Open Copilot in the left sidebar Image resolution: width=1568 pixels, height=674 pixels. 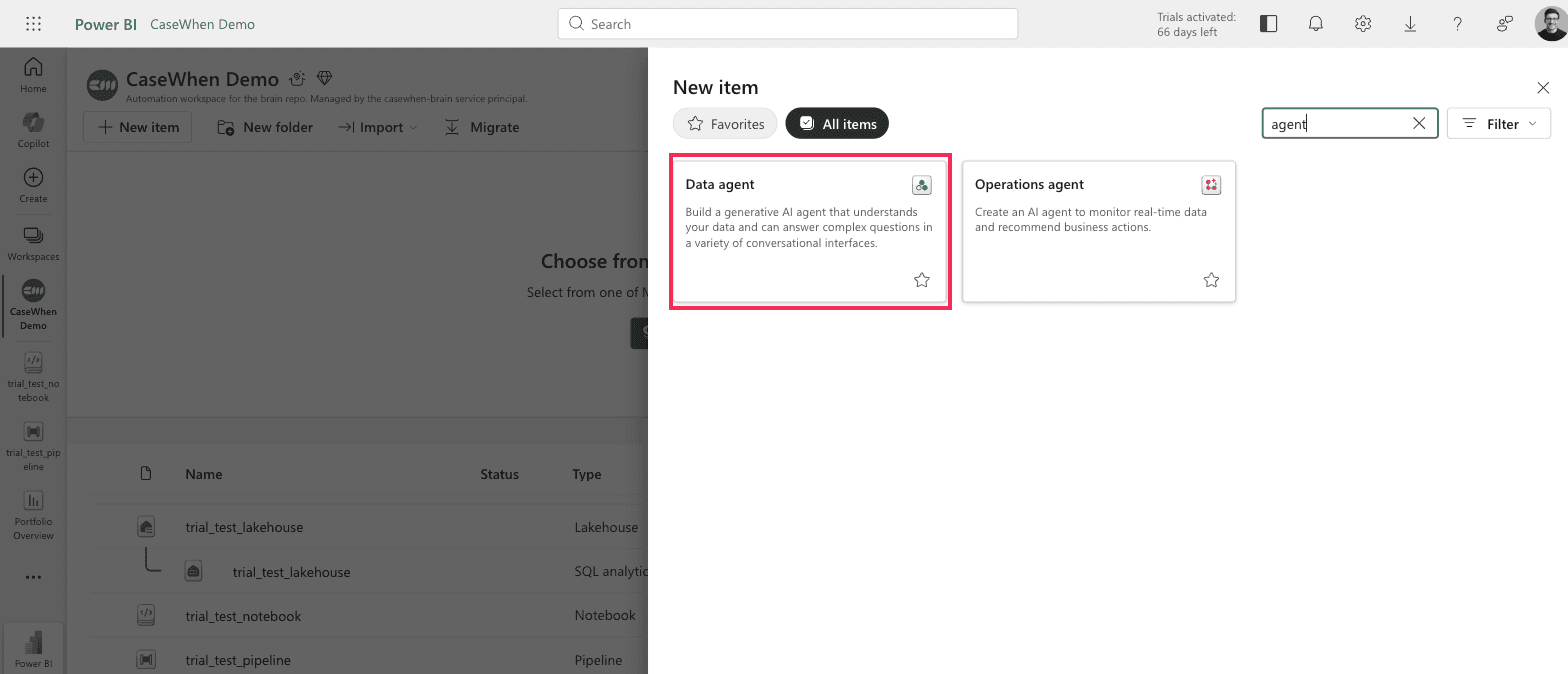click(33, 130)
